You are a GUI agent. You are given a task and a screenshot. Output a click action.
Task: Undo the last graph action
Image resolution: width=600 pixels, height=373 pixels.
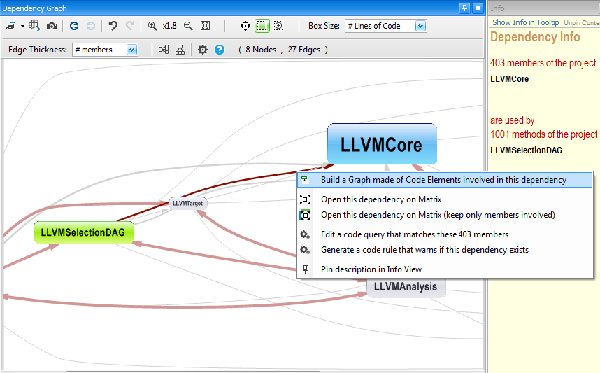coord(112,26)
